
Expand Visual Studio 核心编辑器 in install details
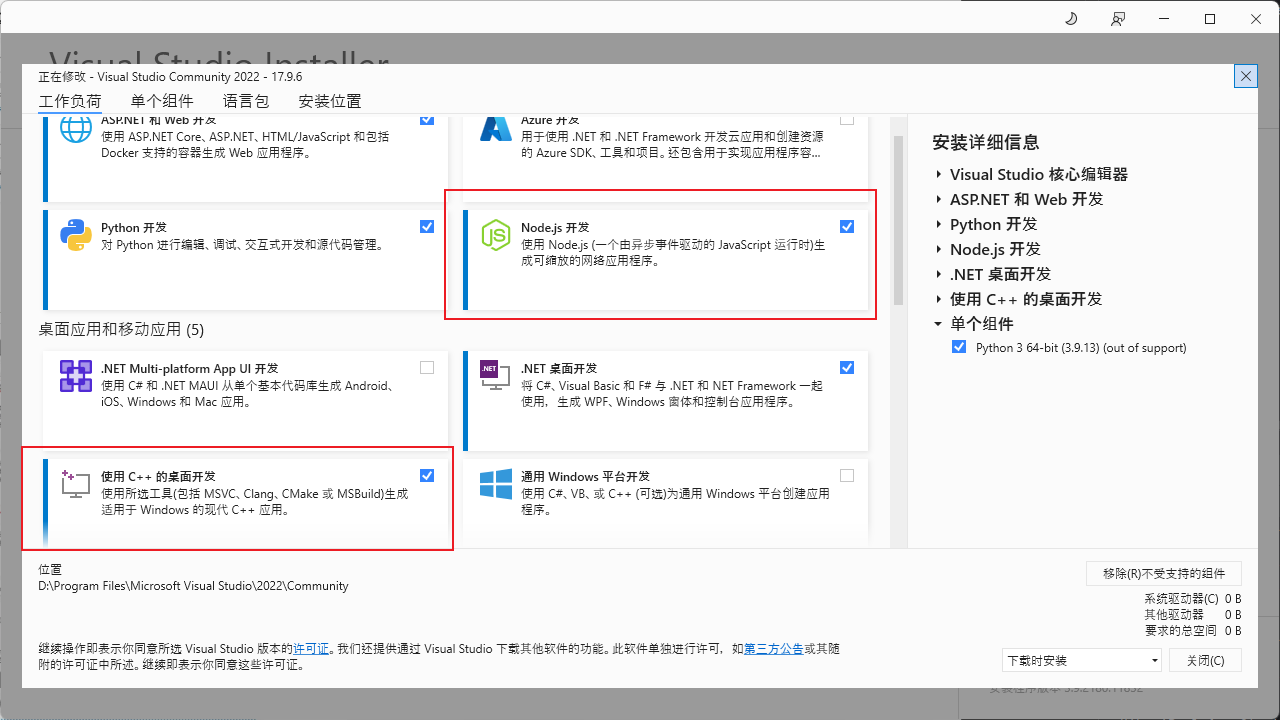coord(939,174)
